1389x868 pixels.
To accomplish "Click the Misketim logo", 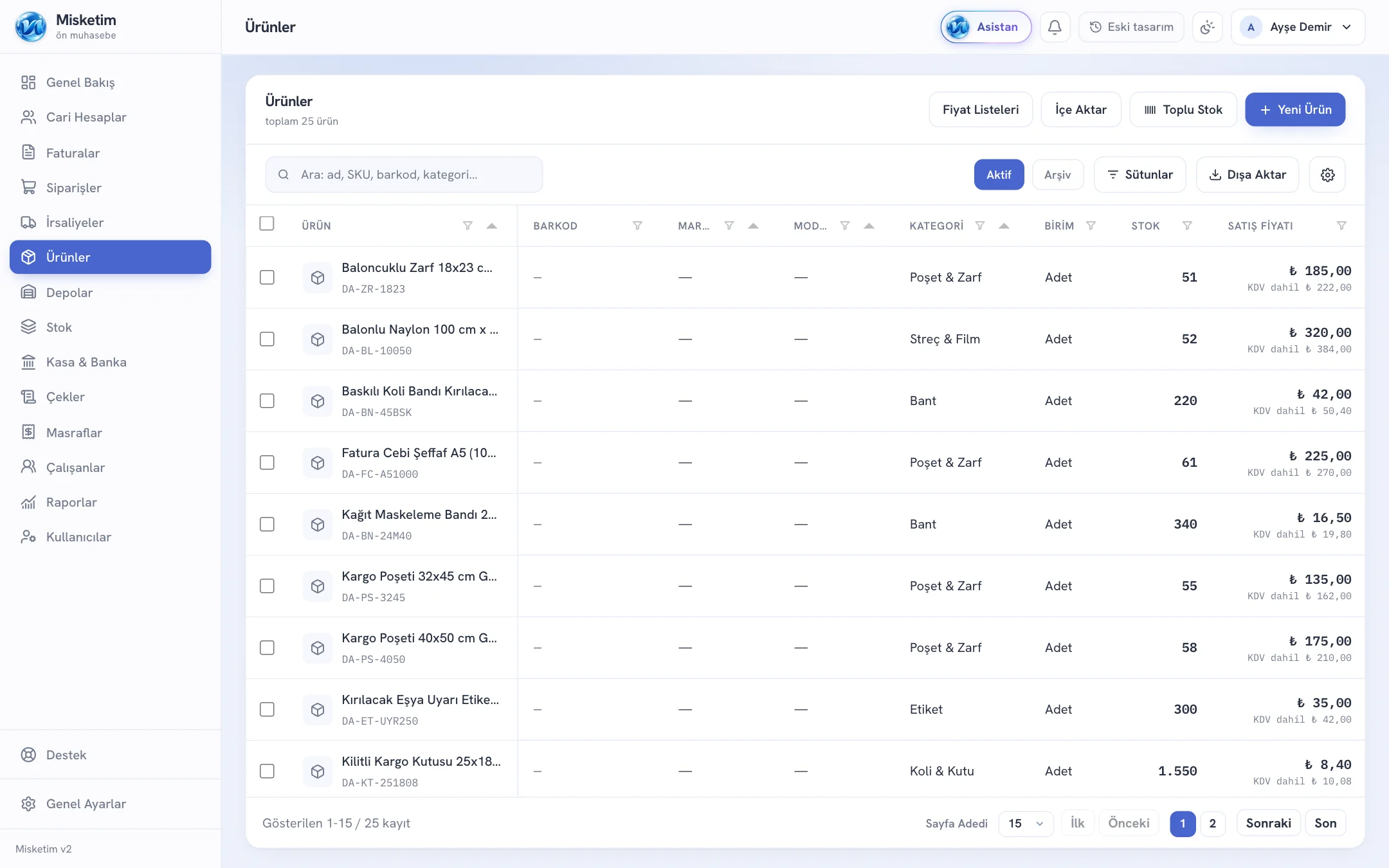I will (x=30, y=27).
